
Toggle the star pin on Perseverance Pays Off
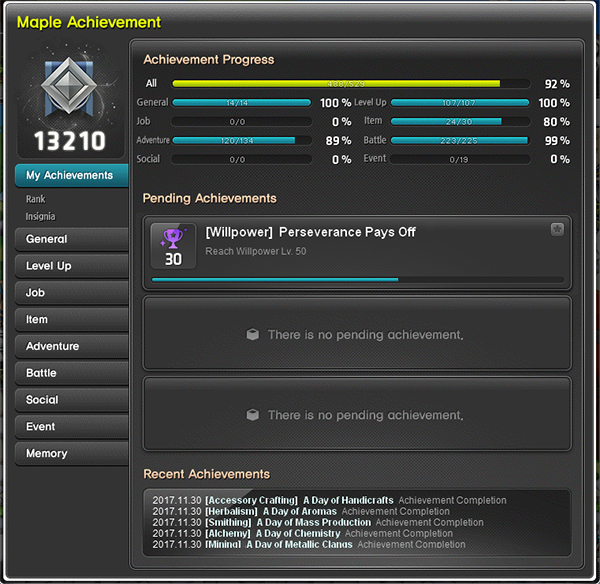click(x=557, y=229)
